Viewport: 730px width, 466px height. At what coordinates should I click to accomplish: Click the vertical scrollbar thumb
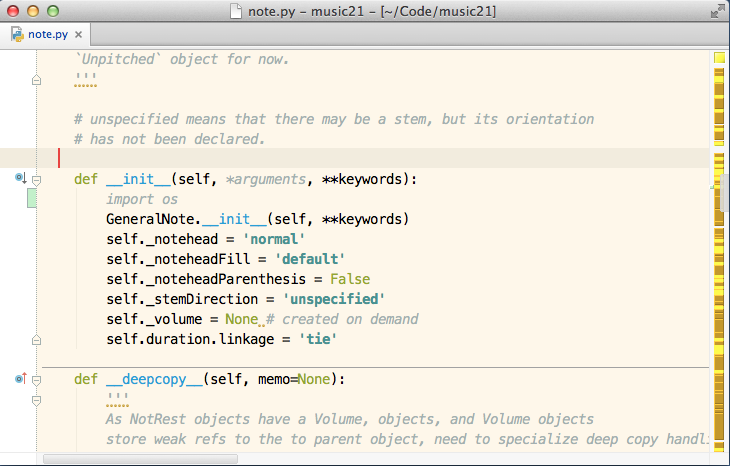tap(724, 193)
